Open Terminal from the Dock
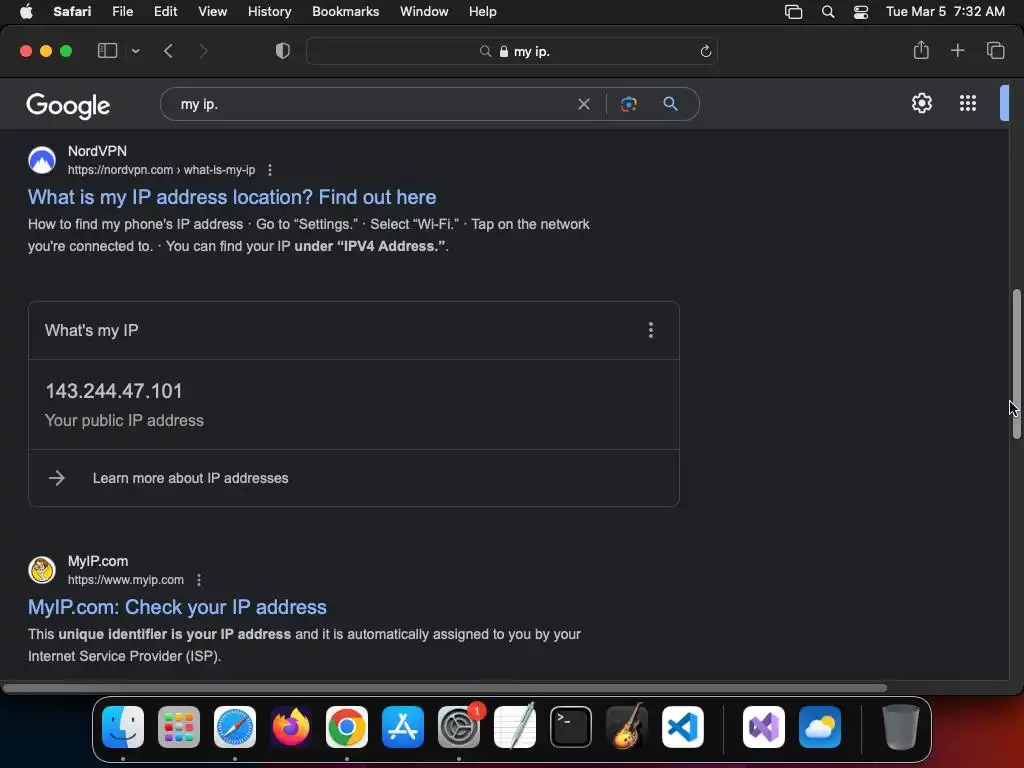 click(571, 727)
